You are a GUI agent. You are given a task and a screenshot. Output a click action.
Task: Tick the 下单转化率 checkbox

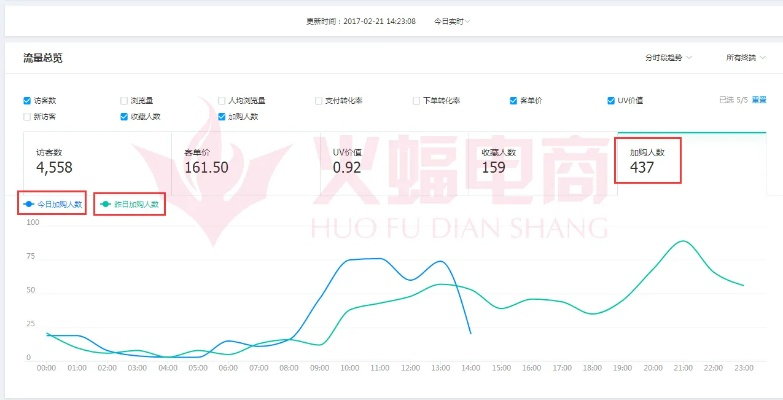click(416, 101)
